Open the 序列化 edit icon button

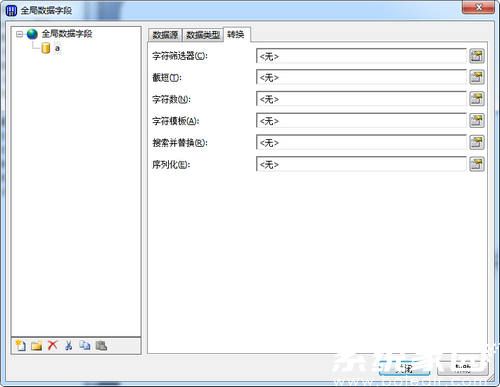point(477,164)
